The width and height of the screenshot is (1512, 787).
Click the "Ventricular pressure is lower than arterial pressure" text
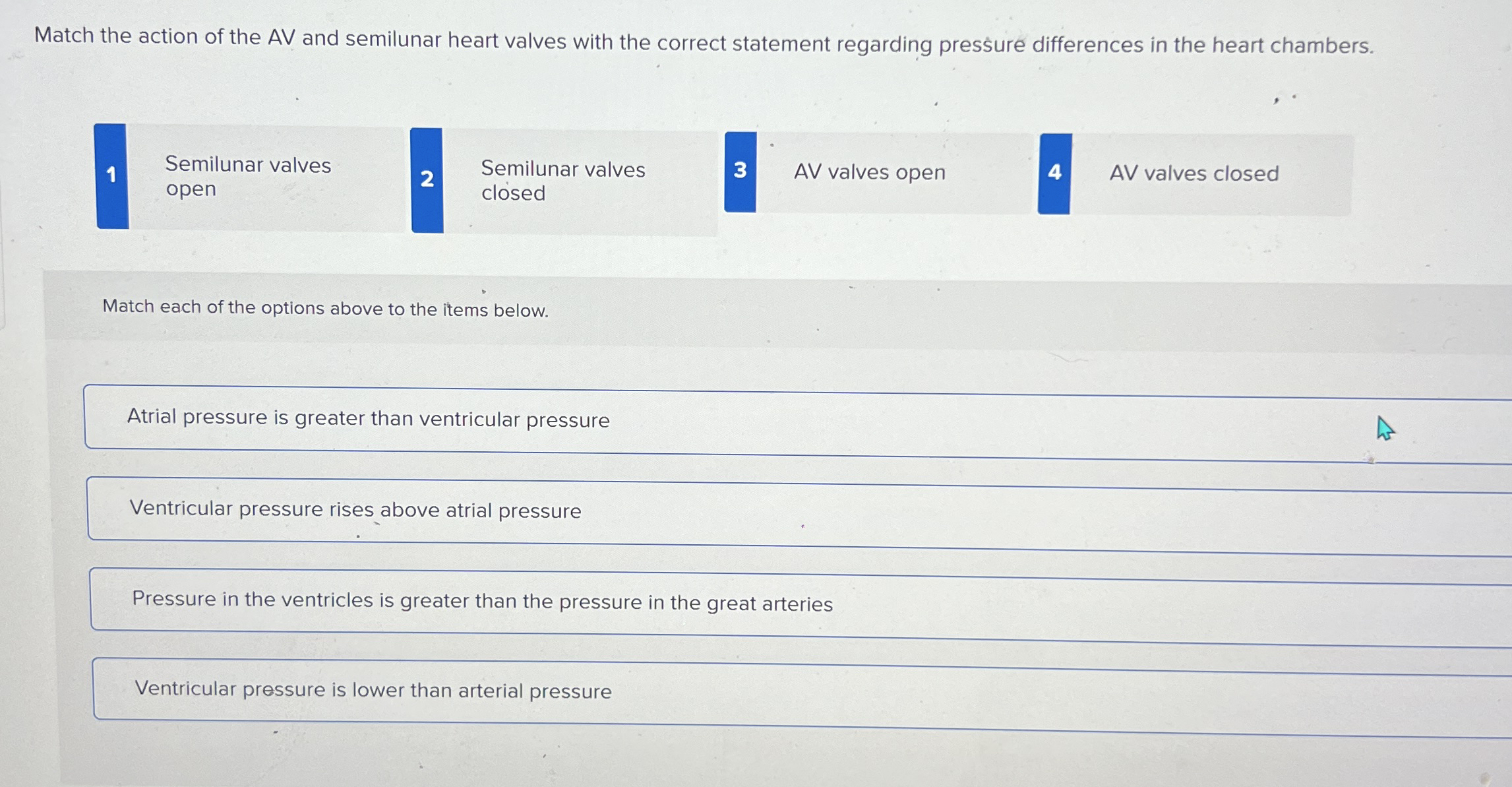click(373, 690)
